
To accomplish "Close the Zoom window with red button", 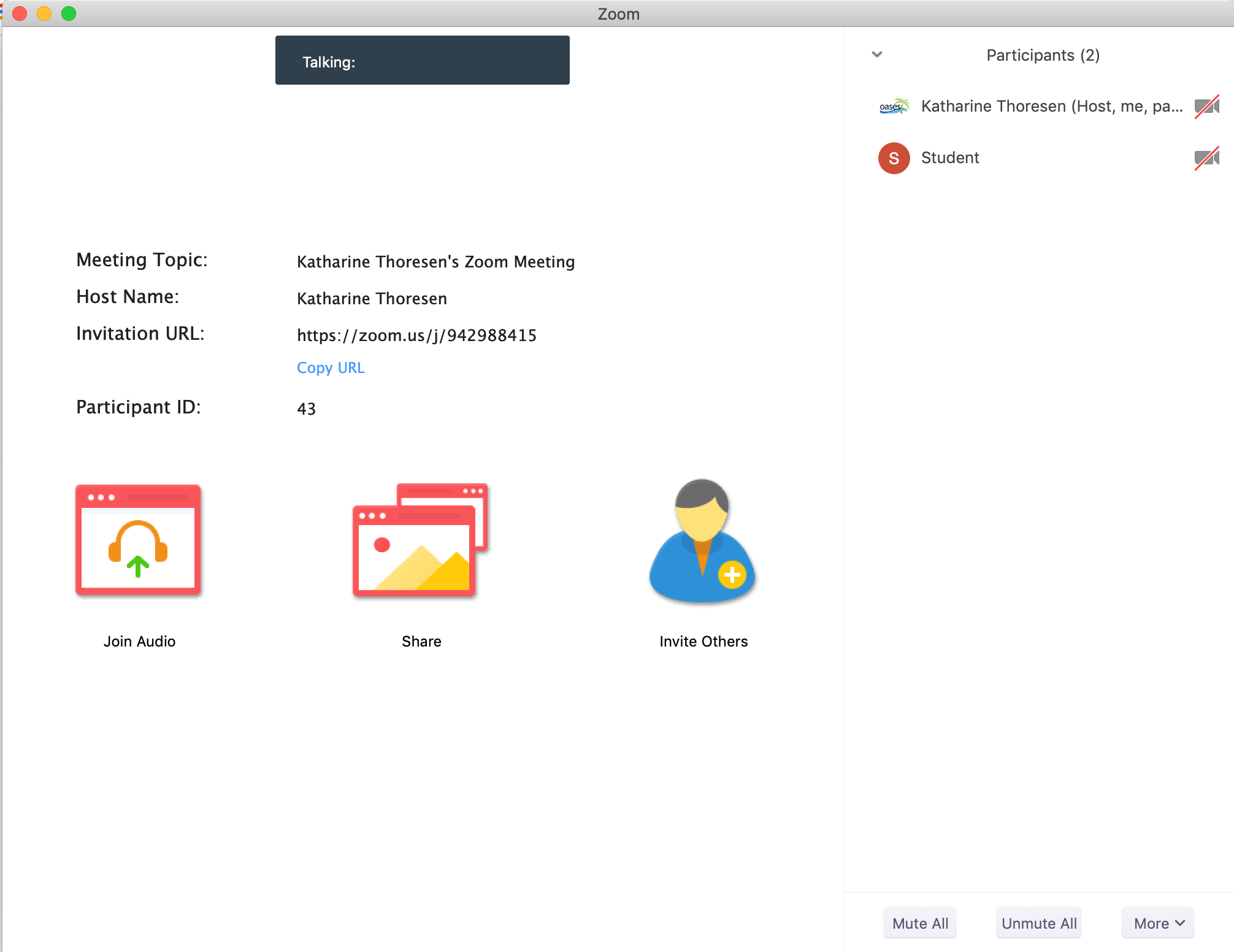I will pyautogui.click(x=20, y=13).
